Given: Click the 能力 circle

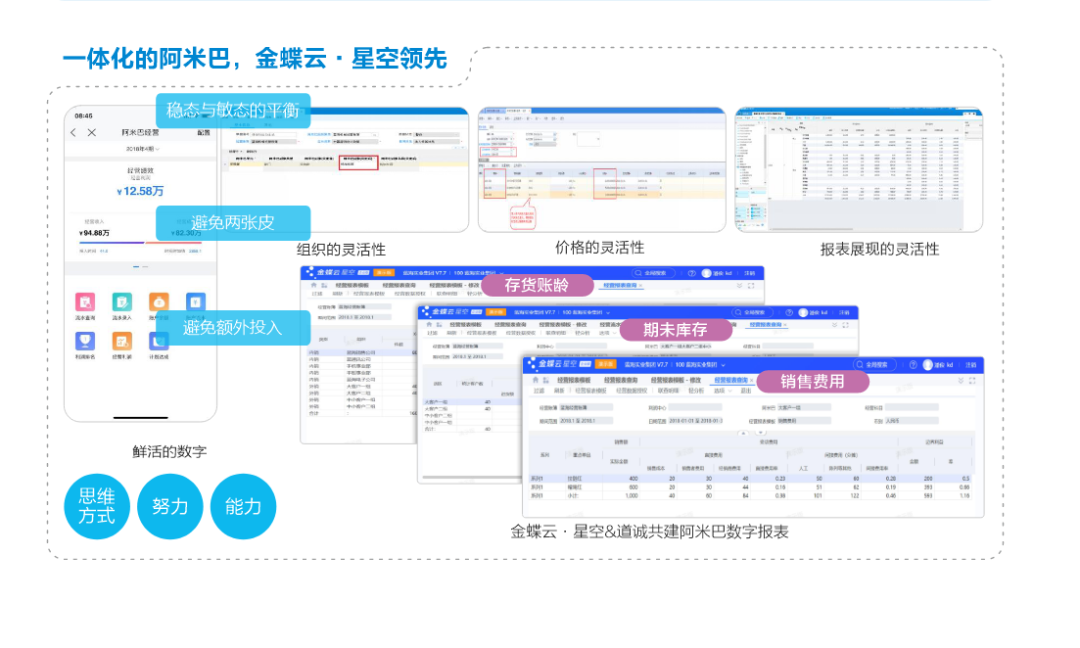Looking at the screenshot, I should [243, 507].
